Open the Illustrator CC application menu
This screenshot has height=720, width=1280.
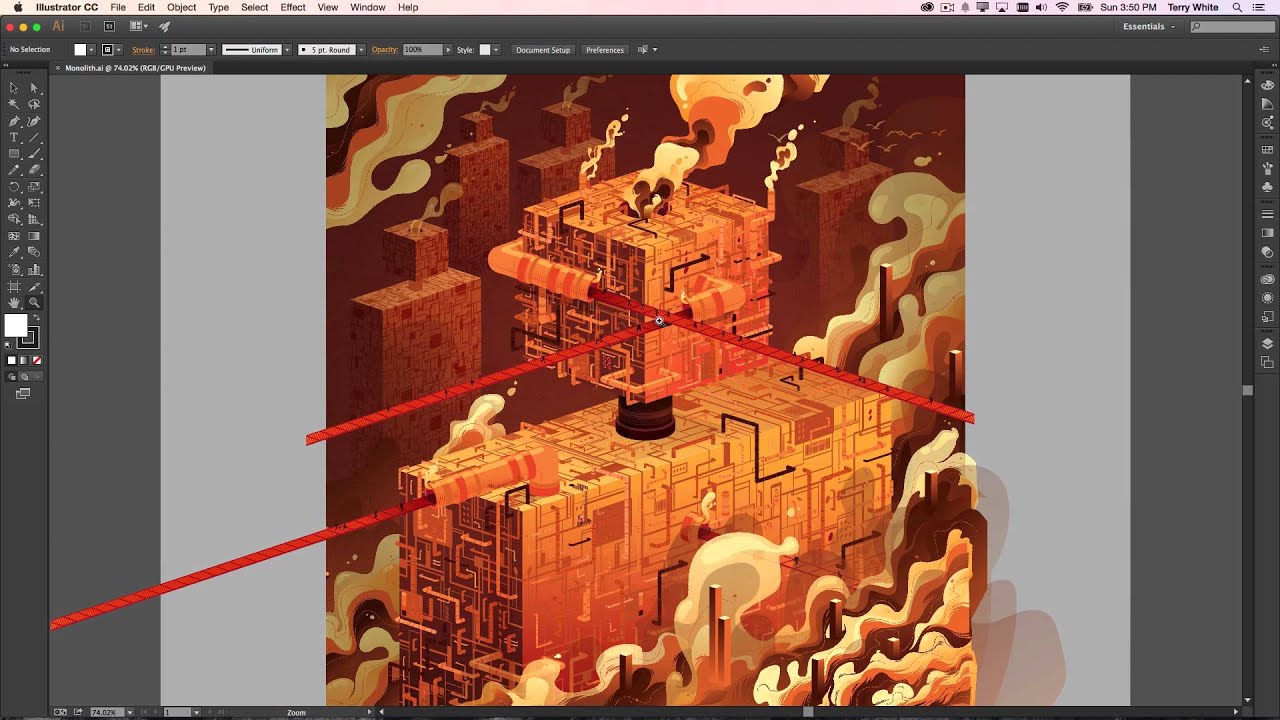click(x=67, y=7)
